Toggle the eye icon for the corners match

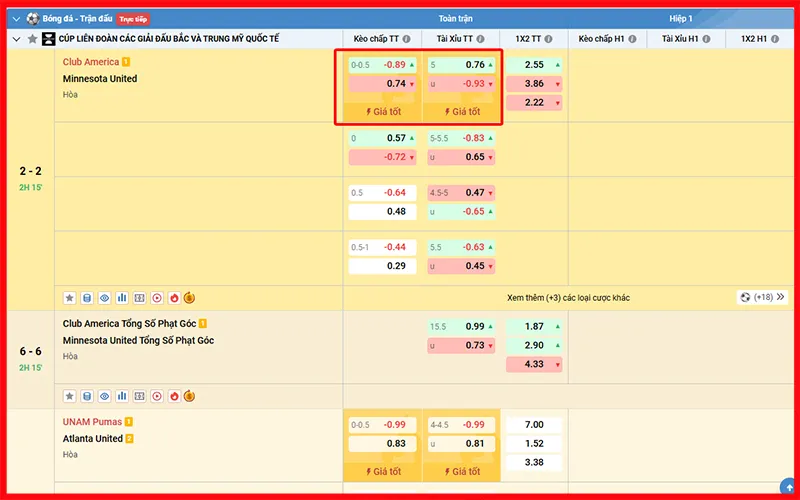pos(104,396)
